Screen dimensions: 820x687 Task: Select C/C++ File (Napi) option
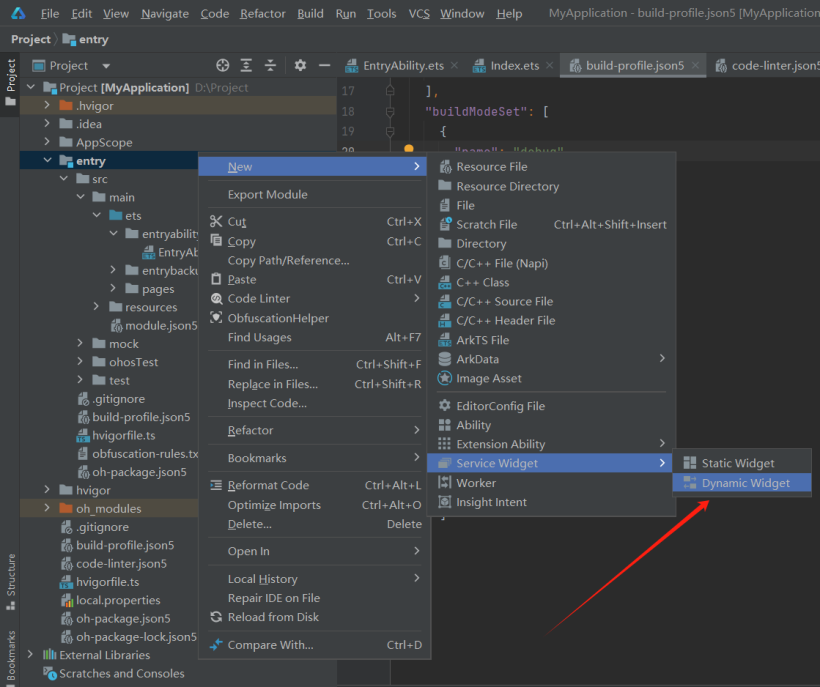click(x=551, y=263)
